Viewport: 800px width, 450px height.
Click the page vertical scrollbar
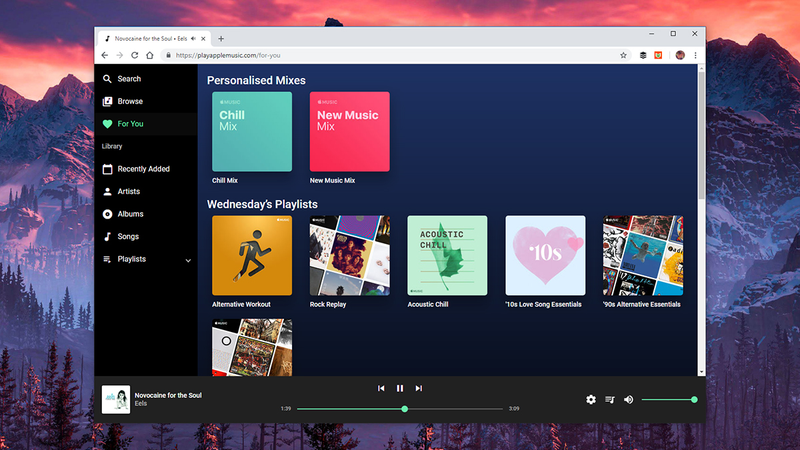pyautogui.click(x=702, y=135)
